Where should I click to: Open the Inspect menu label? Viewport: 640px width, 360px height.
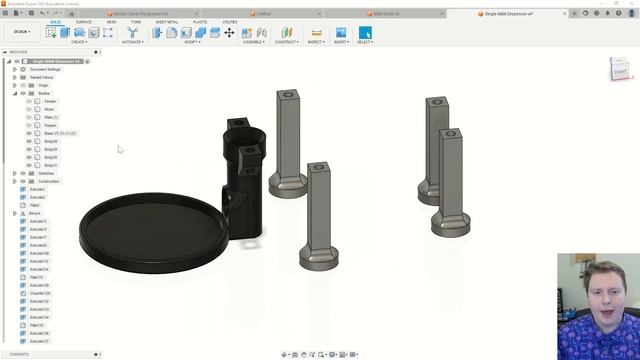coord(316,42)
